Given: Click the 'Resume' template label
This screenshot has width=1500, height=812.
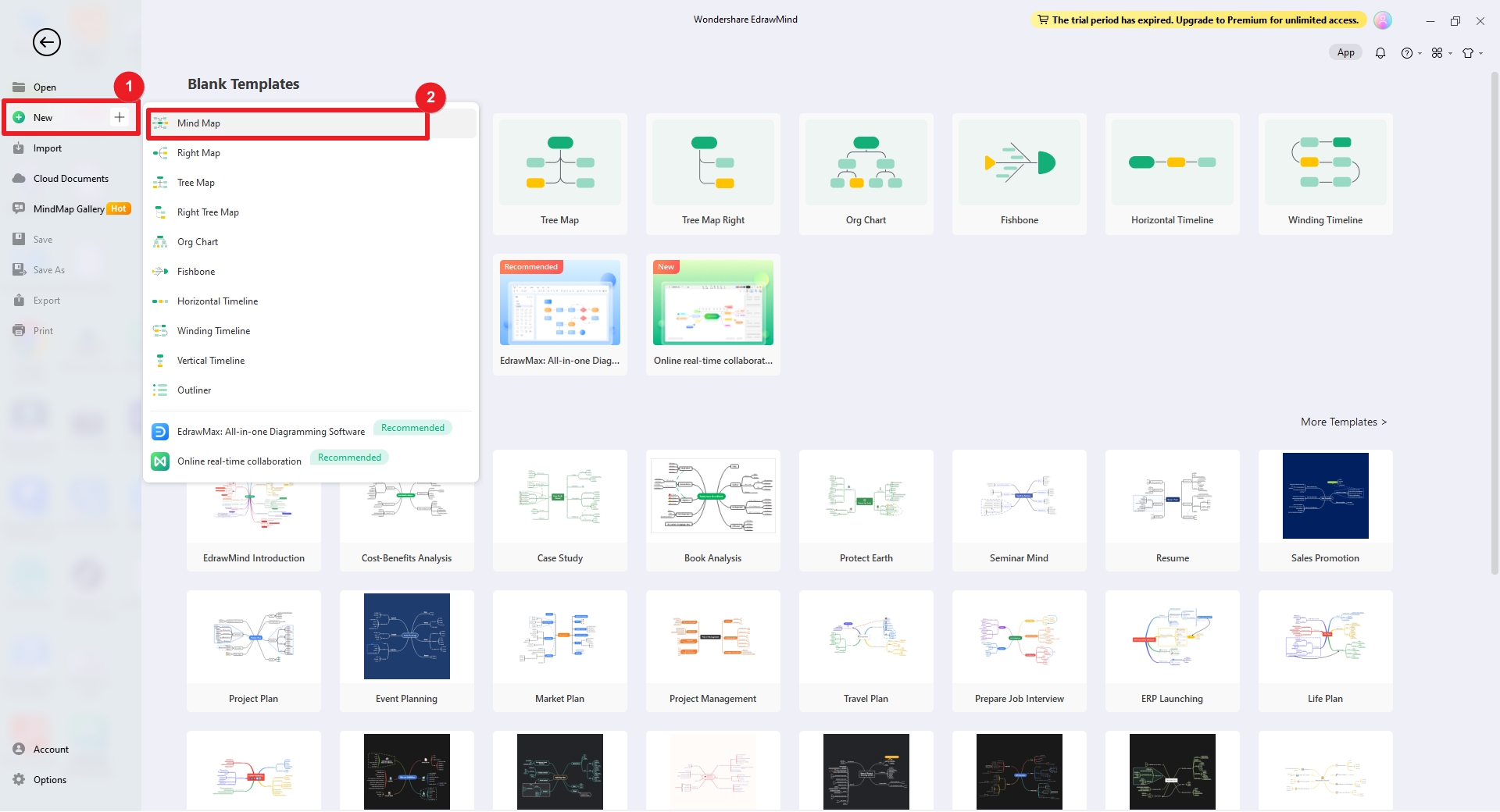Looking at the screenshot, I should (1173, 558).
